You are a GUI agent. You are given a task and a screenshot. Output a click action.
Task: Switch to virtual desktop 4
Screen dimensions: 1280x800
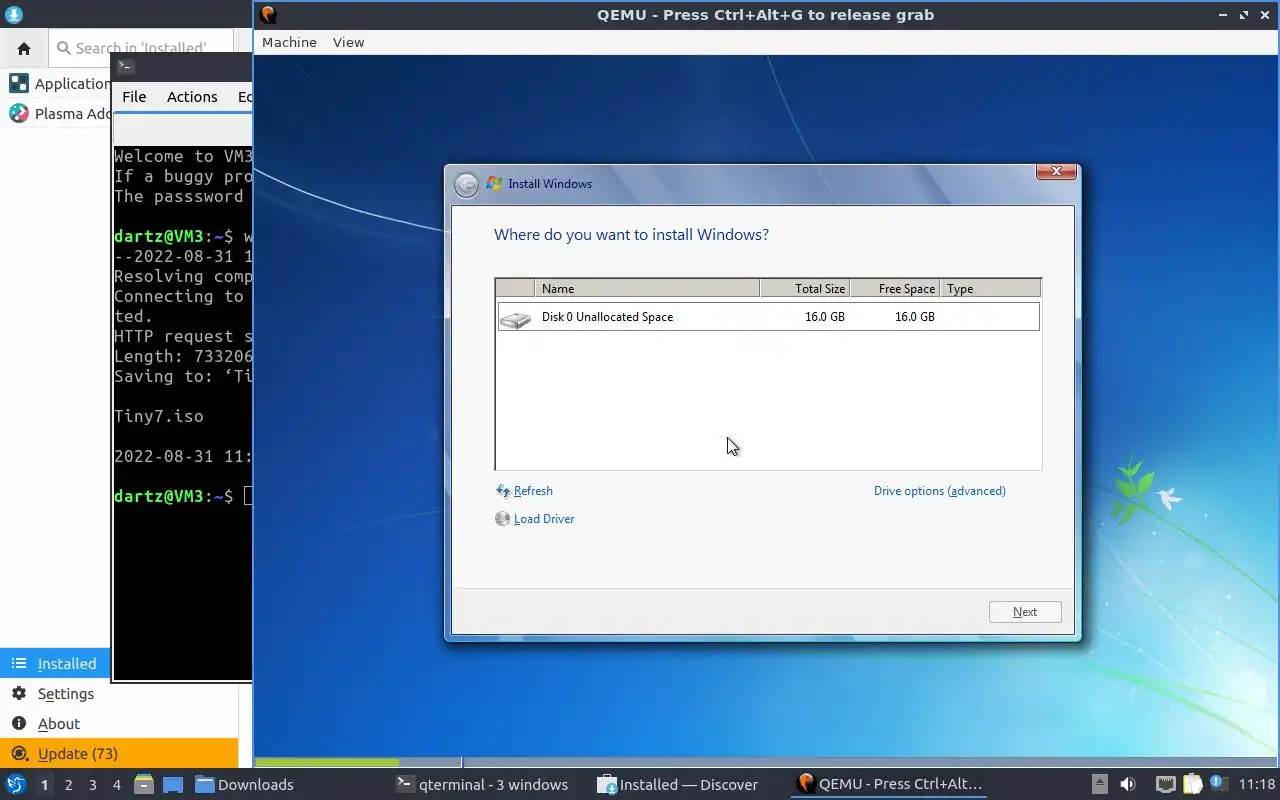(116, 785)
